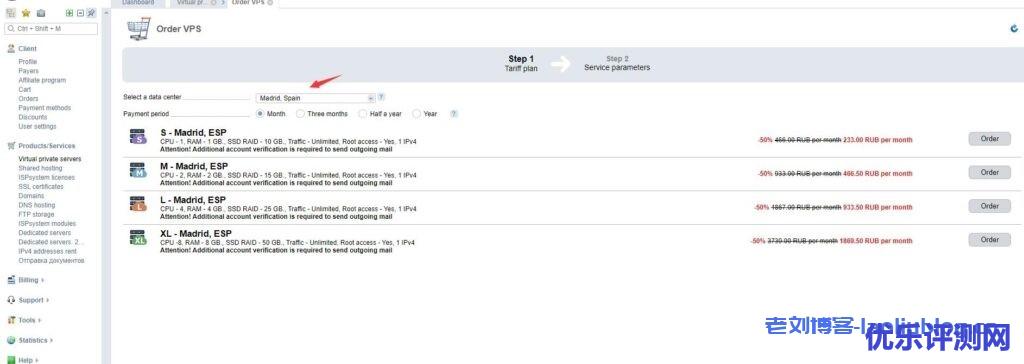This screenshot has height=364, width=1024.
Task: Open Orders in the Client menu
Action: (x=29, y=99)
